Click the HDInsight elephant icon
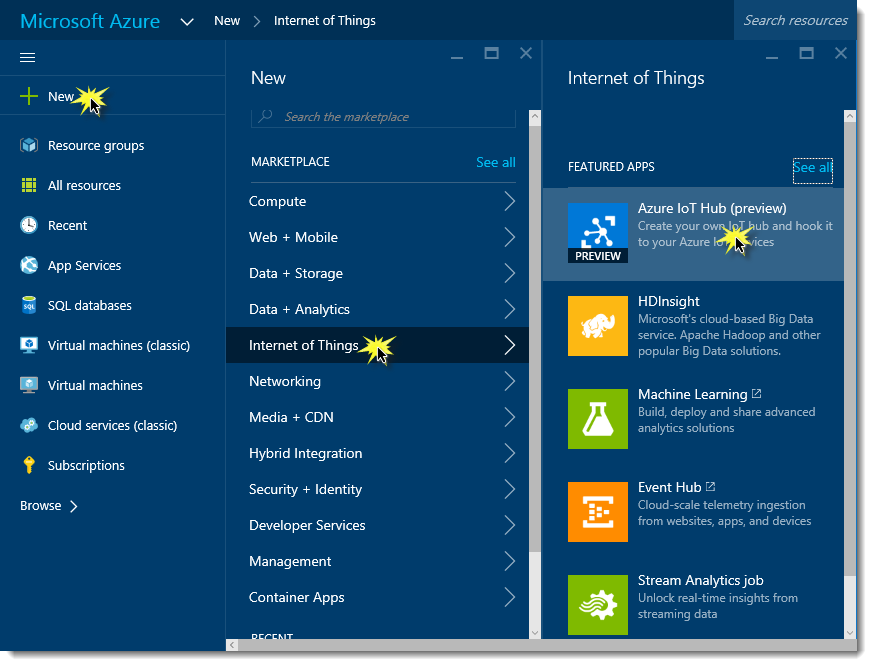This screenshot has height=666, width=872. [x=598, y=326]
